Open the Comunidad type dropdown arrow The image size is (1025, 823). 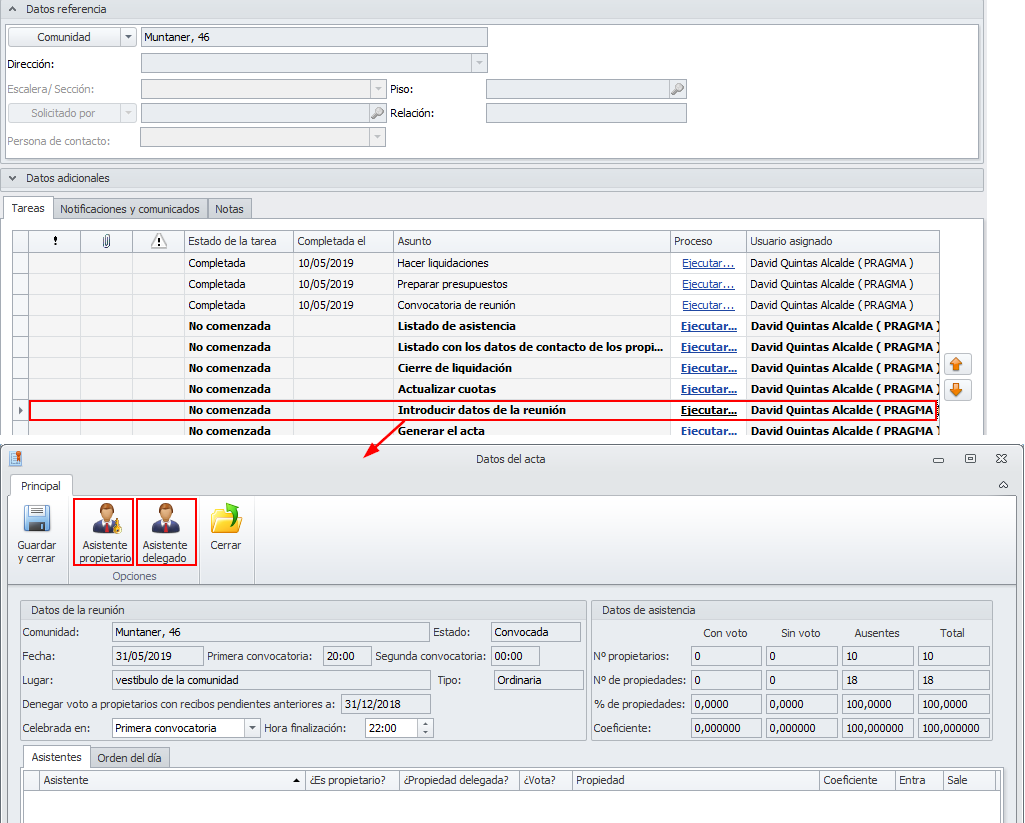coord(128,37)
